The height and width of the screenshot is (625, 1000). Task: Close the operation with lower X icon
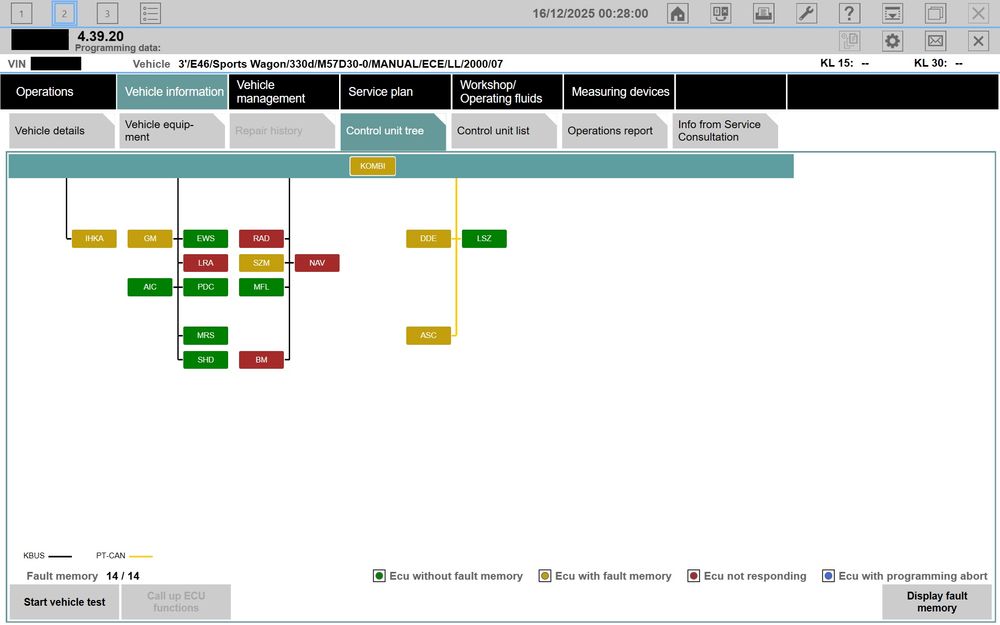(x=978, y=41)
